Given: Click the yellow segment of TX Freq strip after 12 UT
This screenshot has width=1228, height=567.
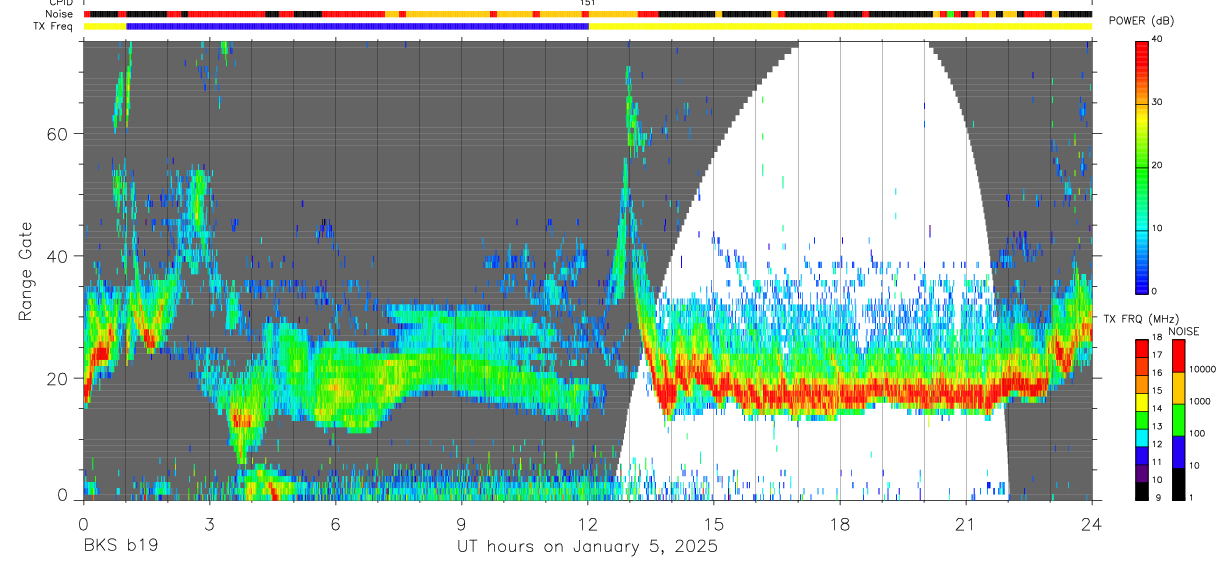Looking at the screenshot, I should [840, 26].
